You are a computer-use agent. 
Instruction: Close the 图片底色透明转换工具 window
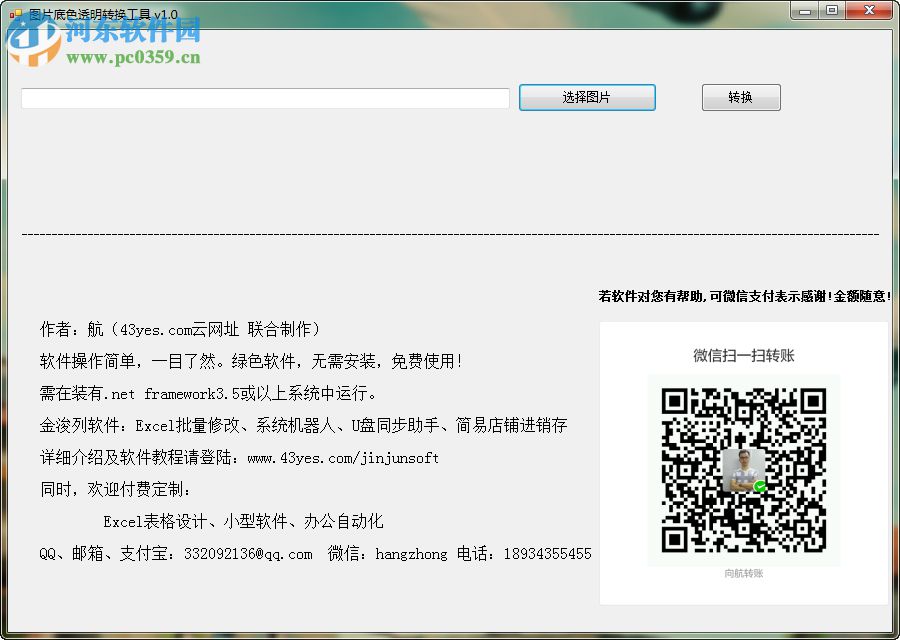click(868, 10)
